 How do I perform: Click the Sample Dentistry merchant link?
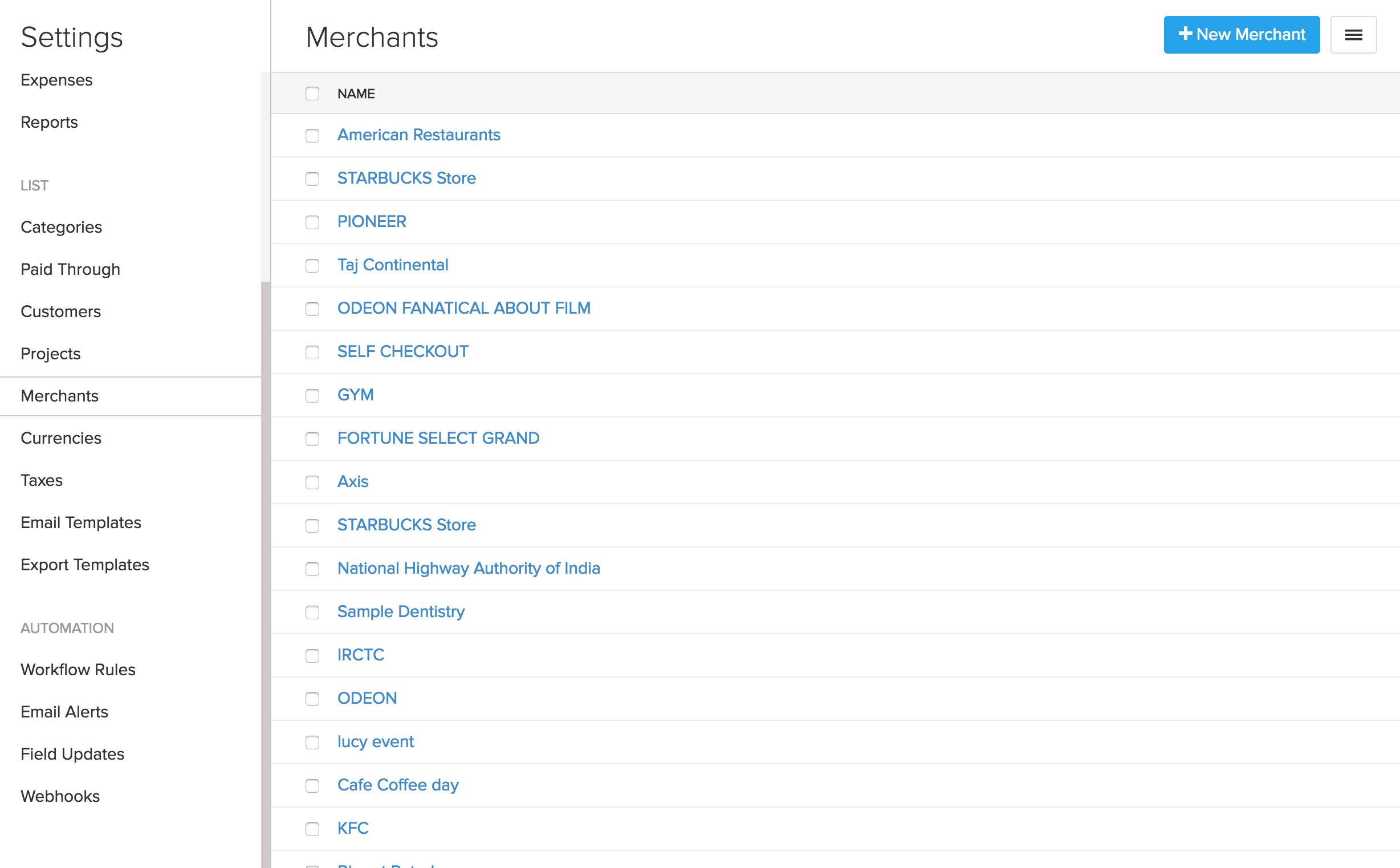[401, 611]
